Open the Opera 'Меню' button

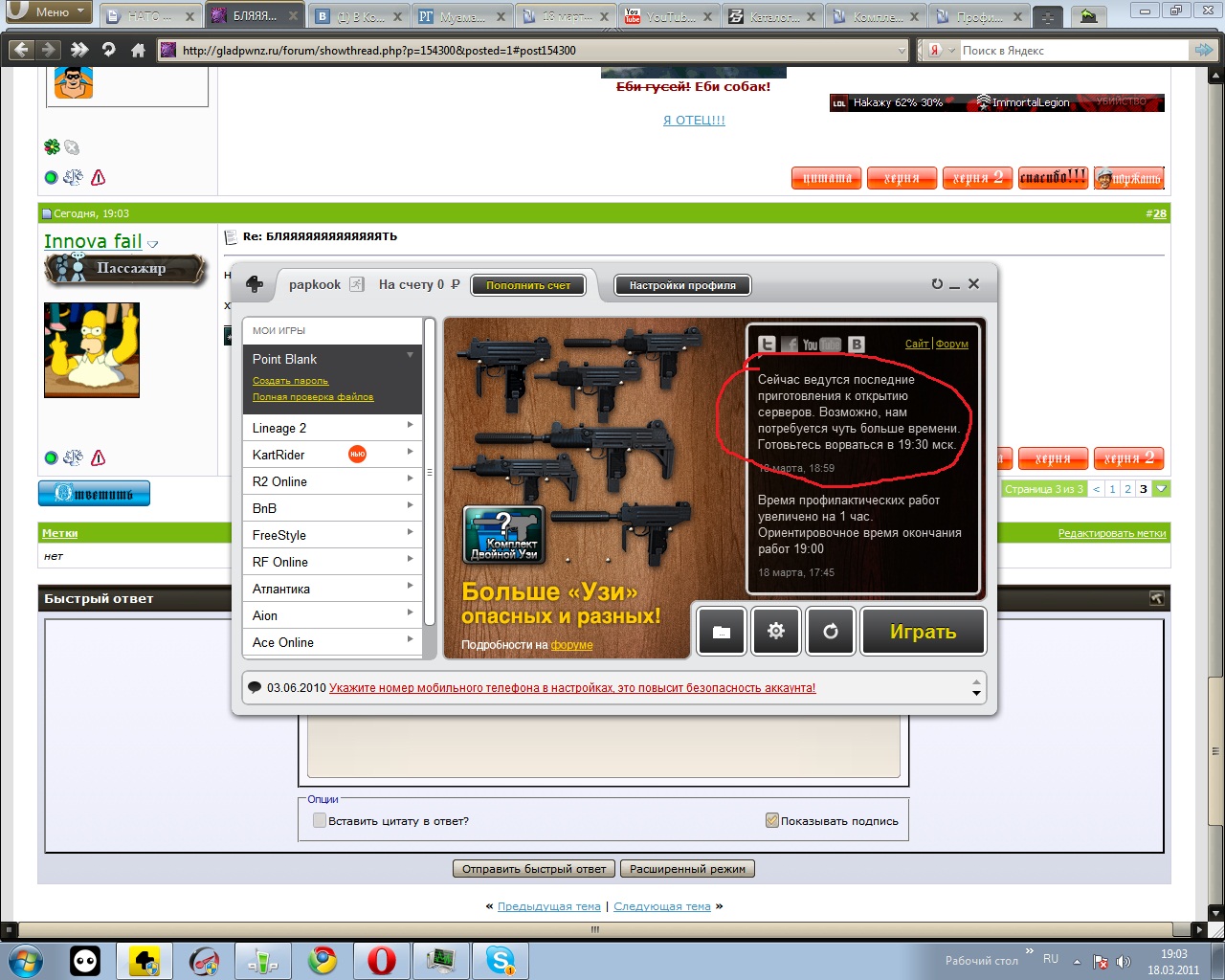click(x=48, y=11)
